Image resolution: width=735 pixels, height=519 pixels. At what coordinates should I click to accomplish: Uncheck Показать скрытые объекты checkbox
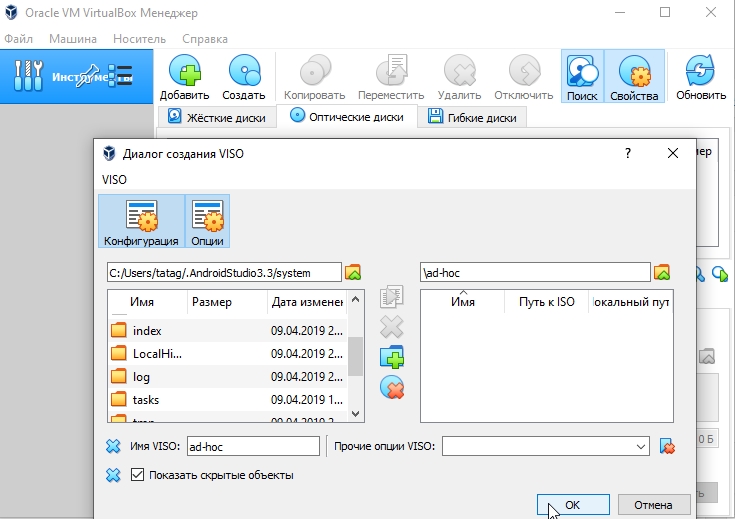(x=137, y=474)
